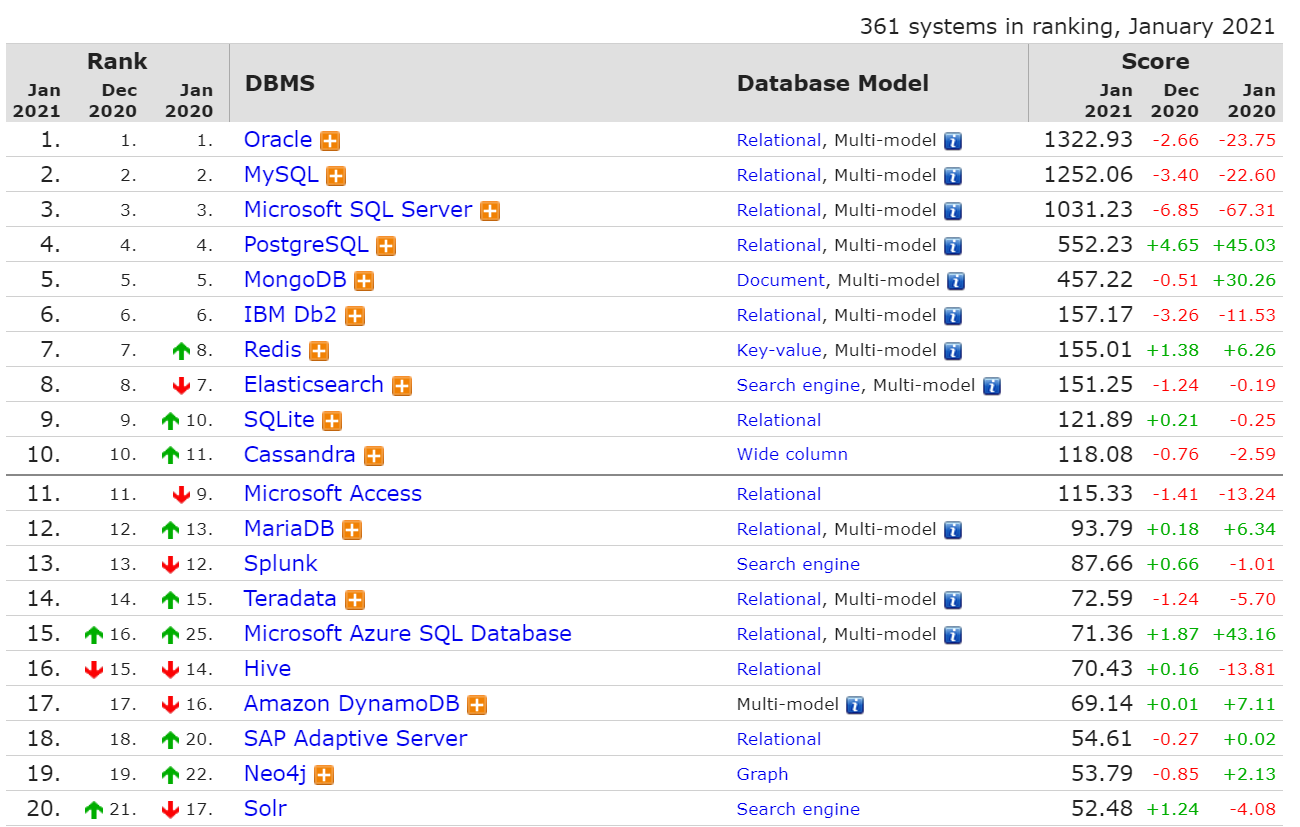Screen dimensions: 1300x827
Task: Click the info icon next to Amazon DynamoDB Multi-model
Action: [x=855, y=705]
